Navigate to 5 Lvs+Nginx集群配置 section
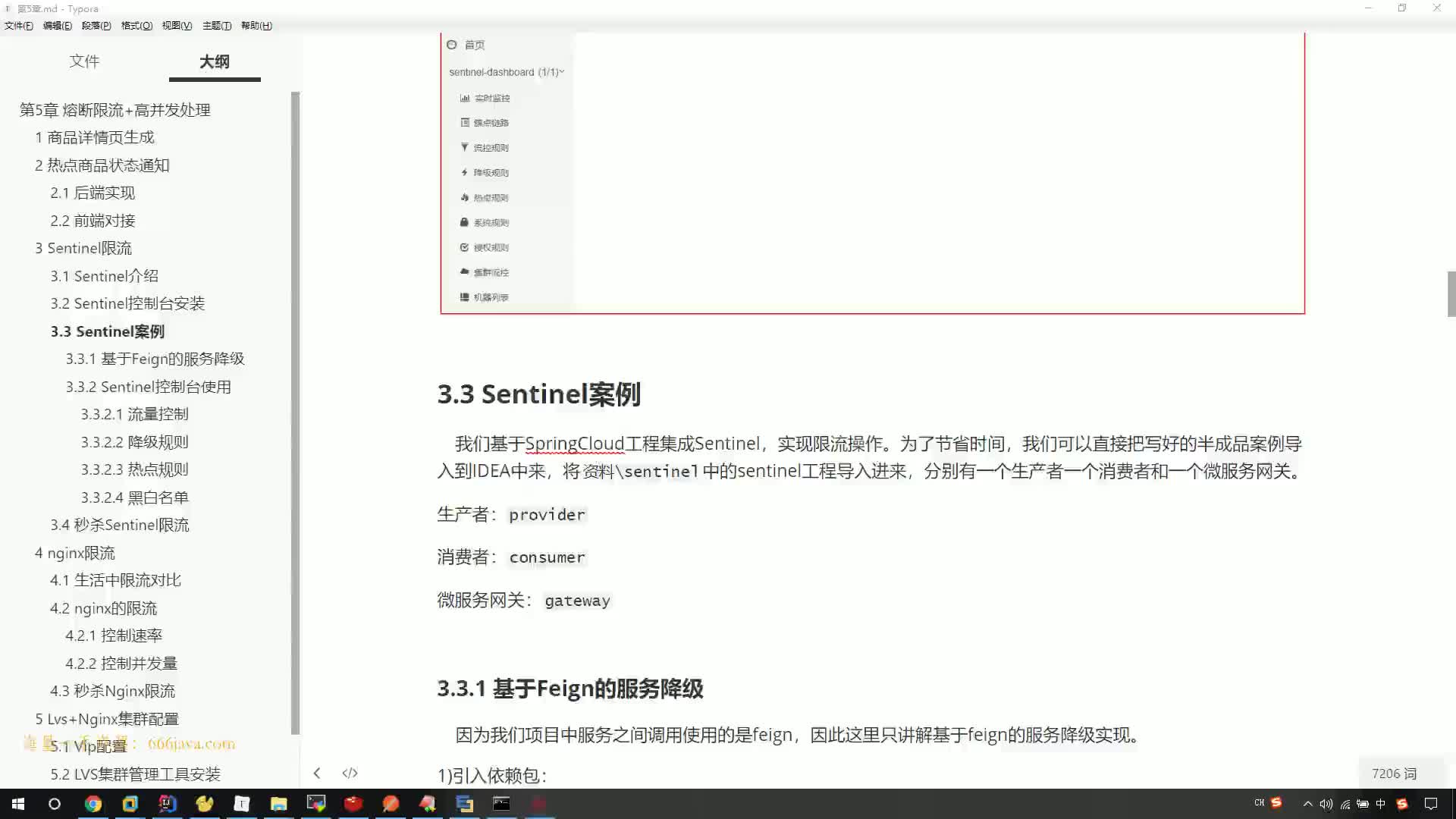 tap(107, 719)
